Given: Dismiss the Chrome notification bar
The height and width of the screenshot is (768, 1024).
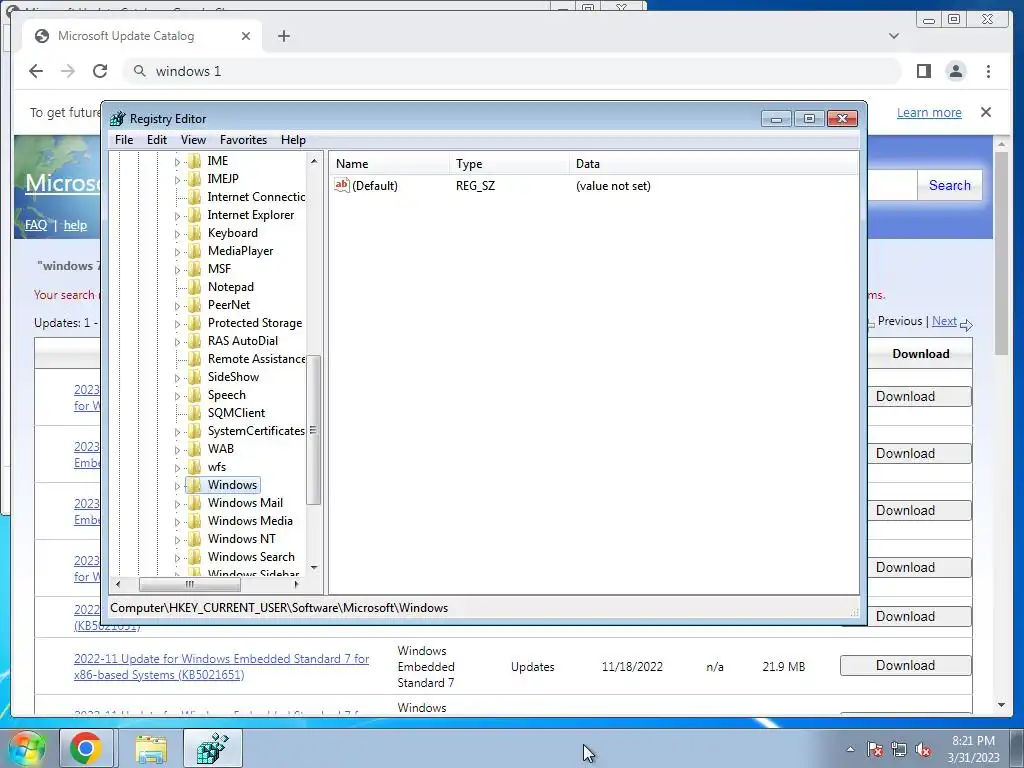Looking at the screenshot, I should (x=986, y=112).
